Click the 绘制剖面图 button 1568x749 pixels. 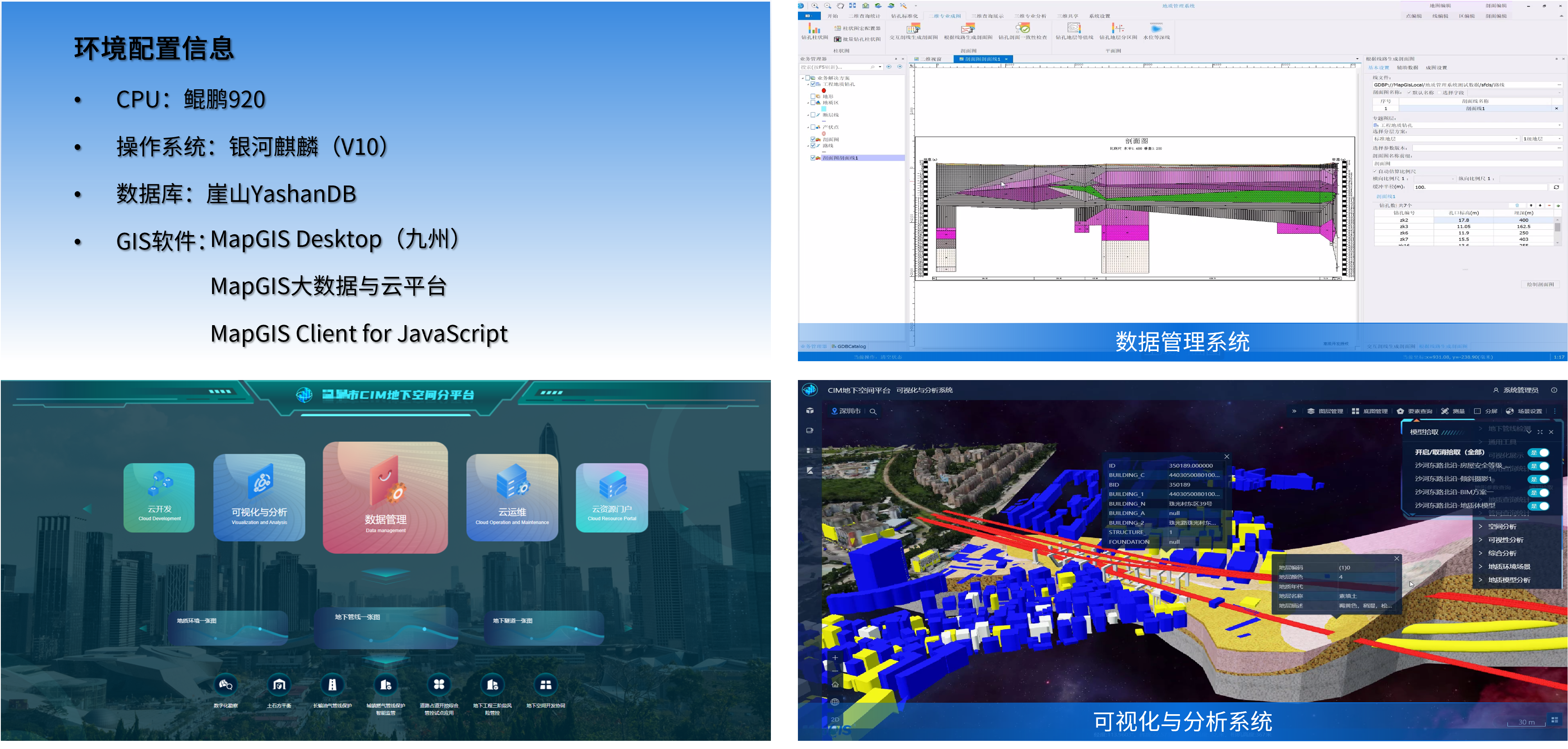[x=1540, y=284]
